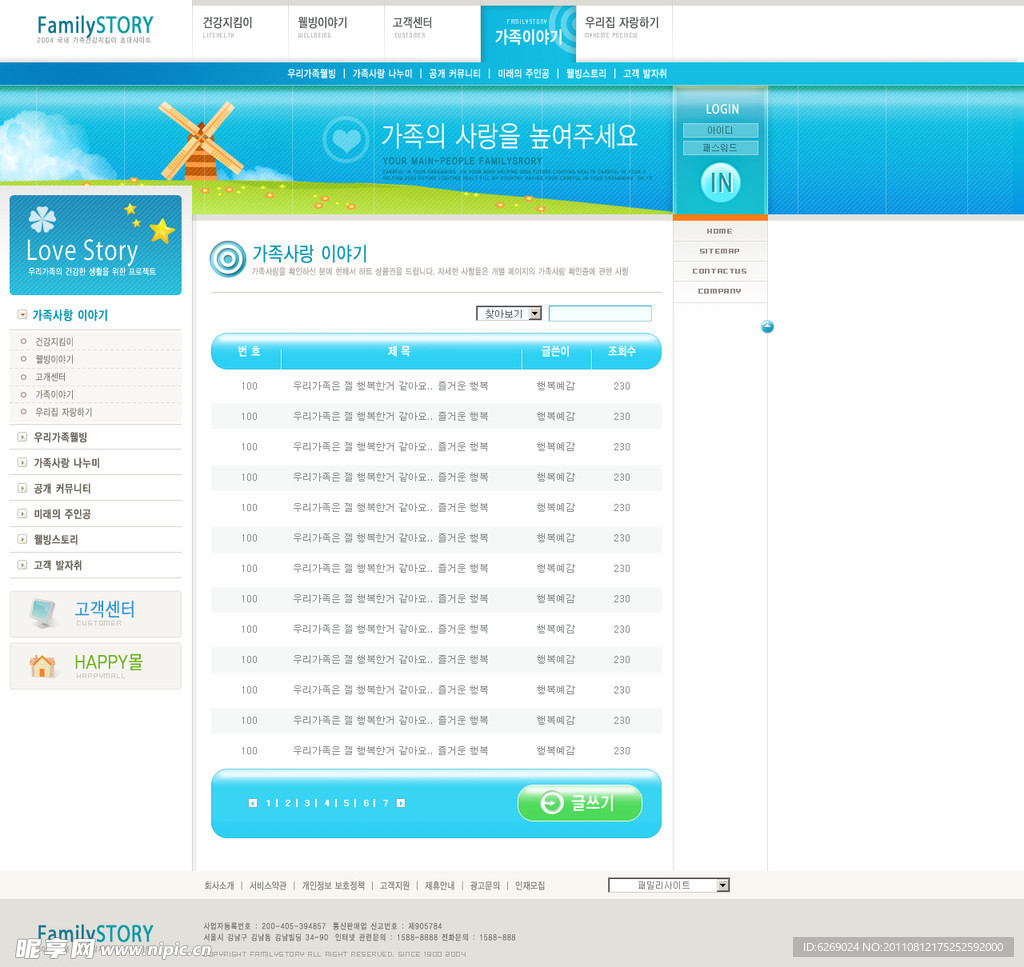Select the 고객센터 sub-item in the sidebar
The width and height of the screenshot is (1024, 967).
[x=50, y=377]
